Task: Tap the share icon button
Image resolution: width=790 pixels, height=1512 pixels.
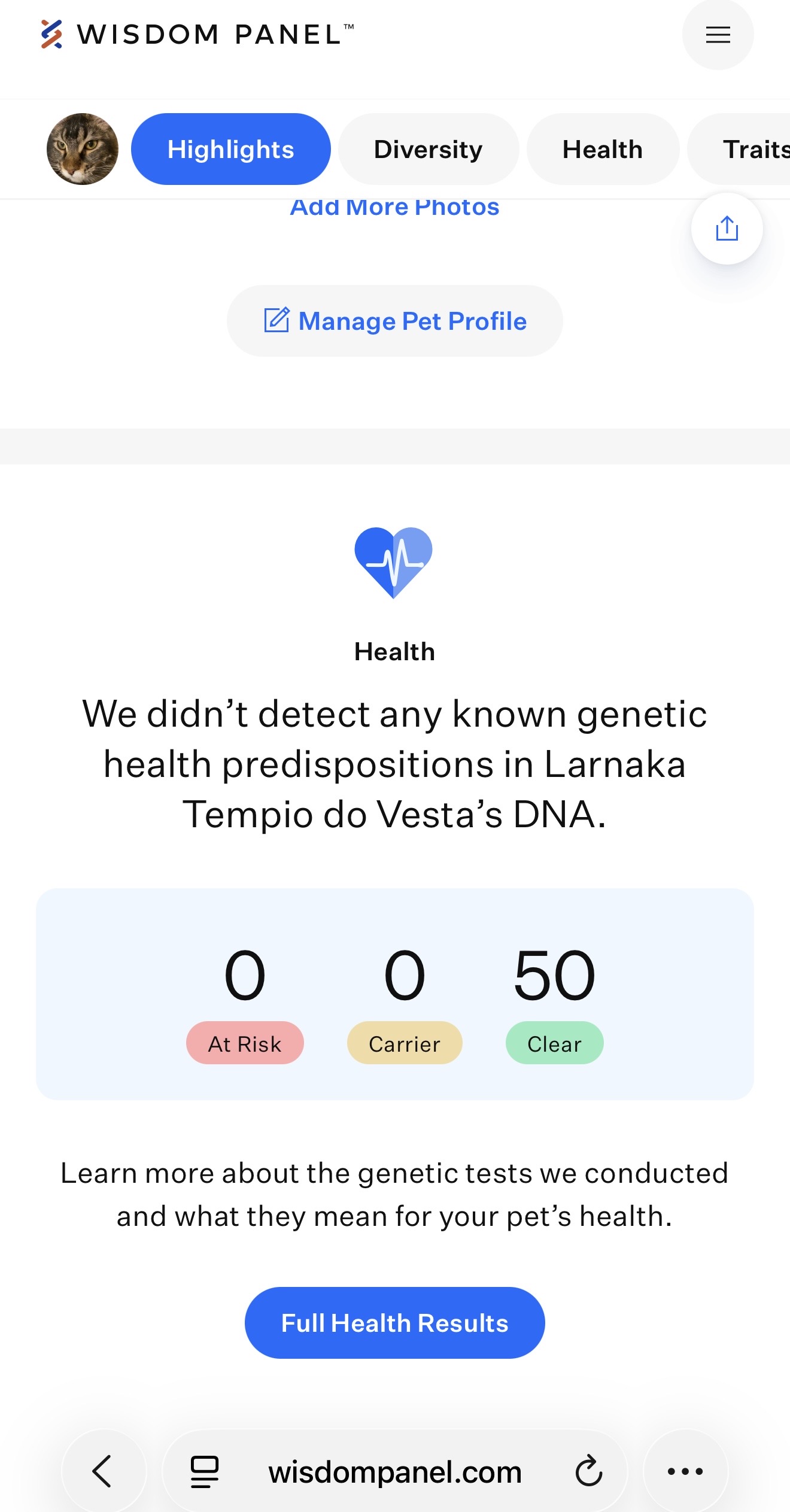Action: pyautogui.click(x=727, y=228)
